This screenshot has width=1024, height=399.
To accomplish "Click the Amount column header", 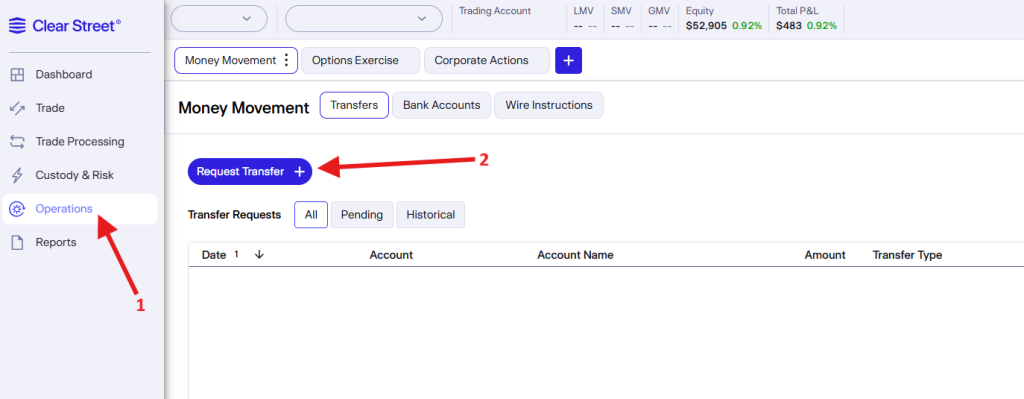I will (x=825, y=255).
